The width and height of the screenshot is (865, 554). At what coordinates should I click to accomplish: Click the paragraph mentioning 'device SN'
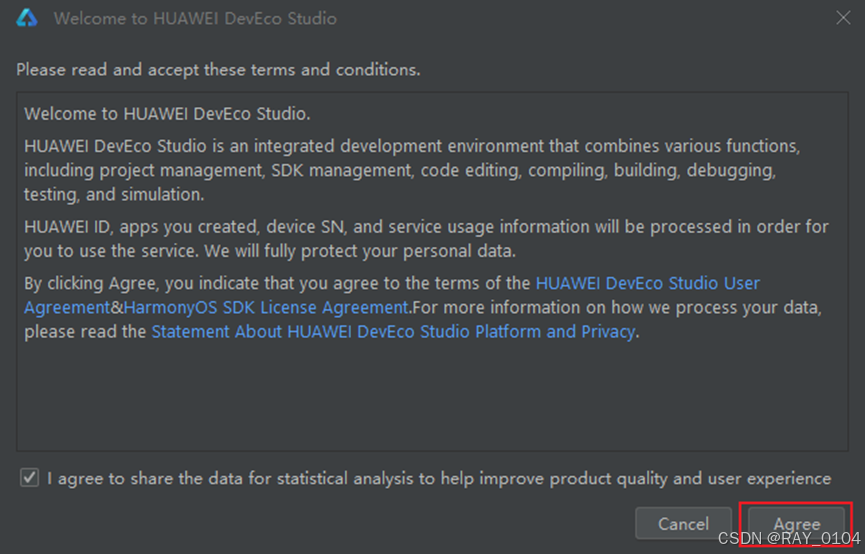(426, 238)
